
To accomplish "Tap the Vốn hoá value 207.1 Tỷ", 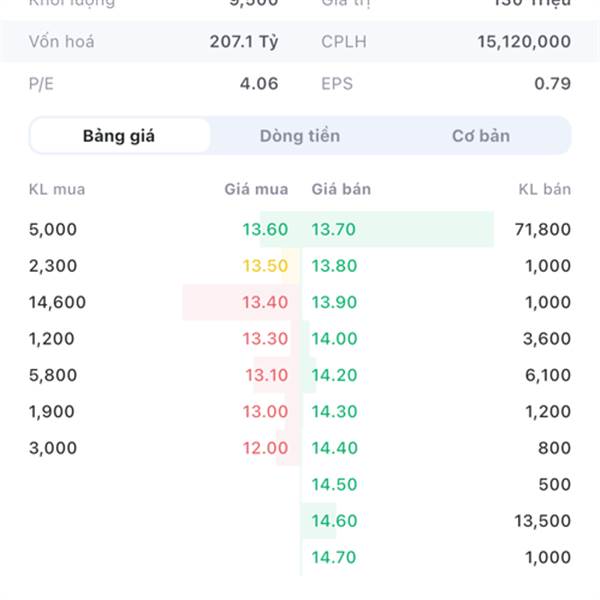I will click(244, 42).
